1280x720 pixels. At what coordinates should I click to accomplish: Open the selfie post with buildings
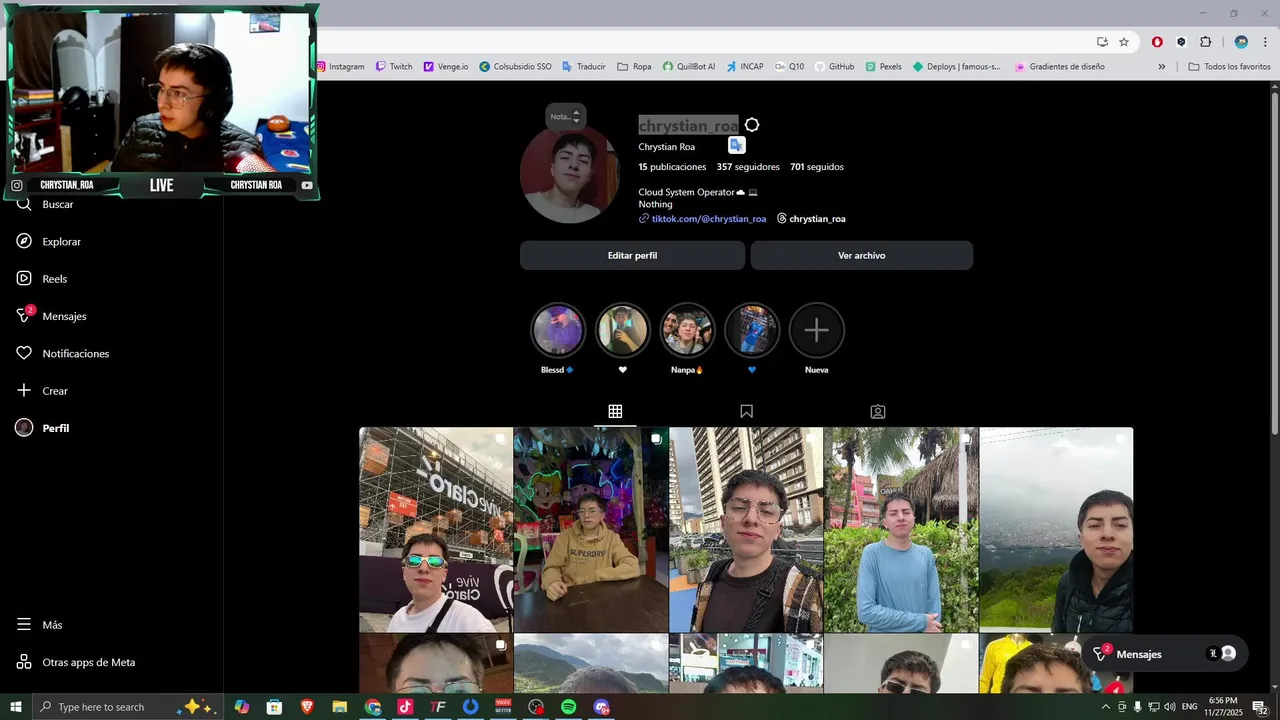(x=746, y=530)
